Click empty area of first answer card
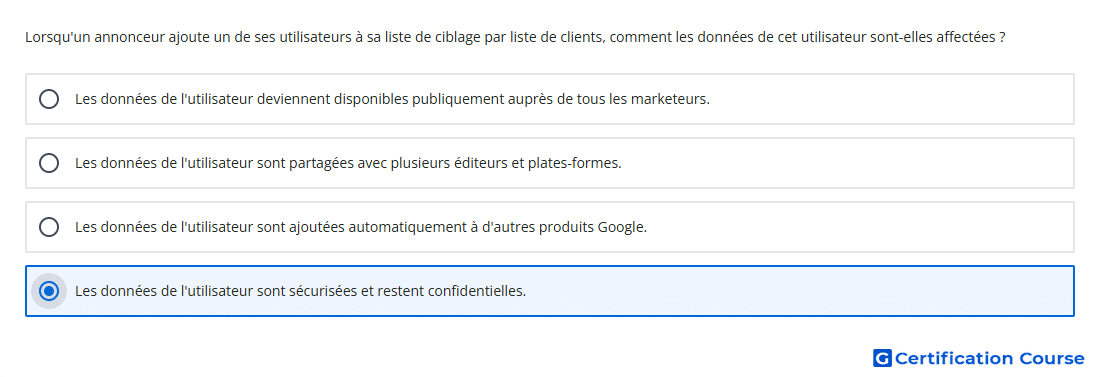The image size is (1100, 377). (891, 99)
